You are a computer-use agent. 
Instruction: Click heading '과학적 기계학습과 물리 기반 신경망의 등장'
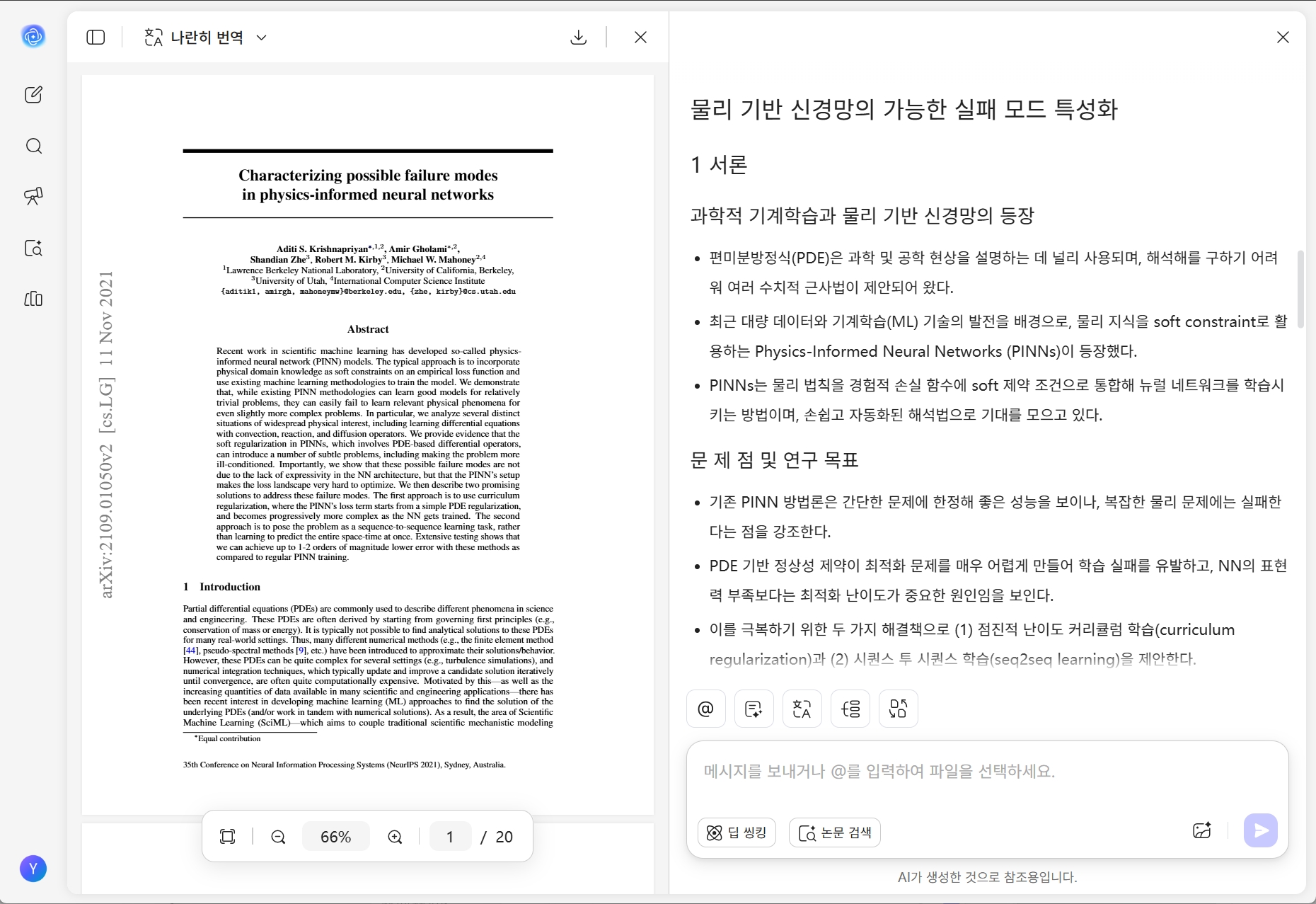click(x=862, y=215)
